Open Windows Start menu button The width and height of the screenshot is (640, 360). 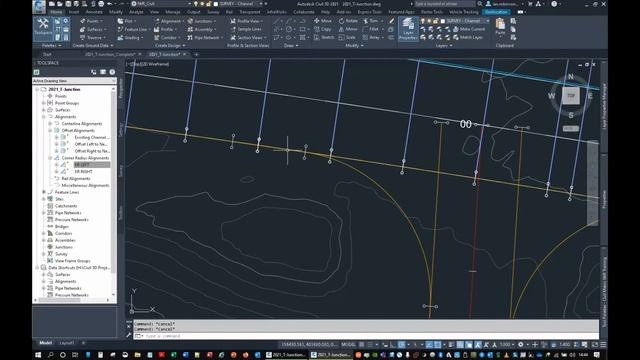click(38, 355)
